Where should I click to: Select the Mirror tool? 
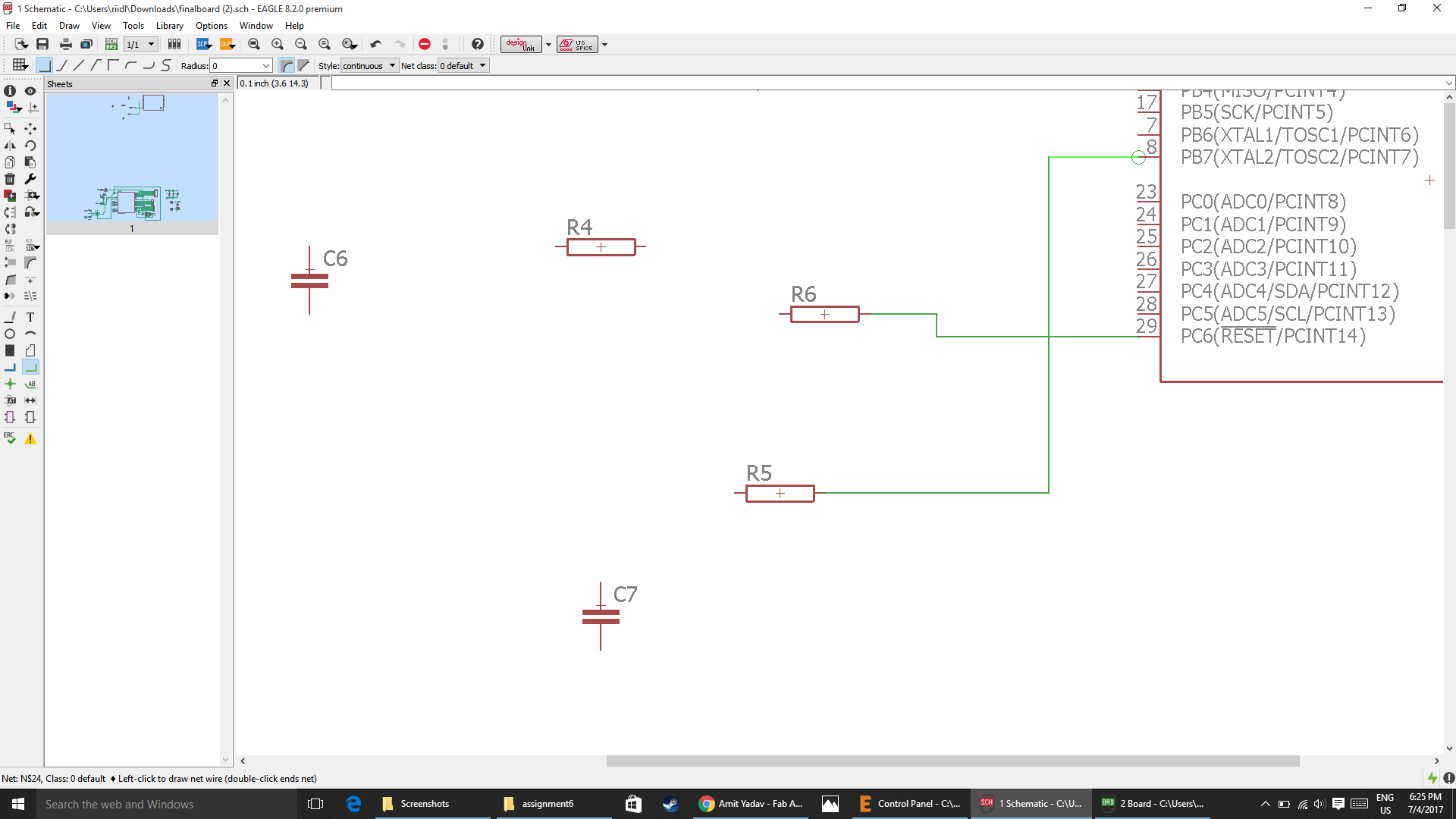[10, 146]
